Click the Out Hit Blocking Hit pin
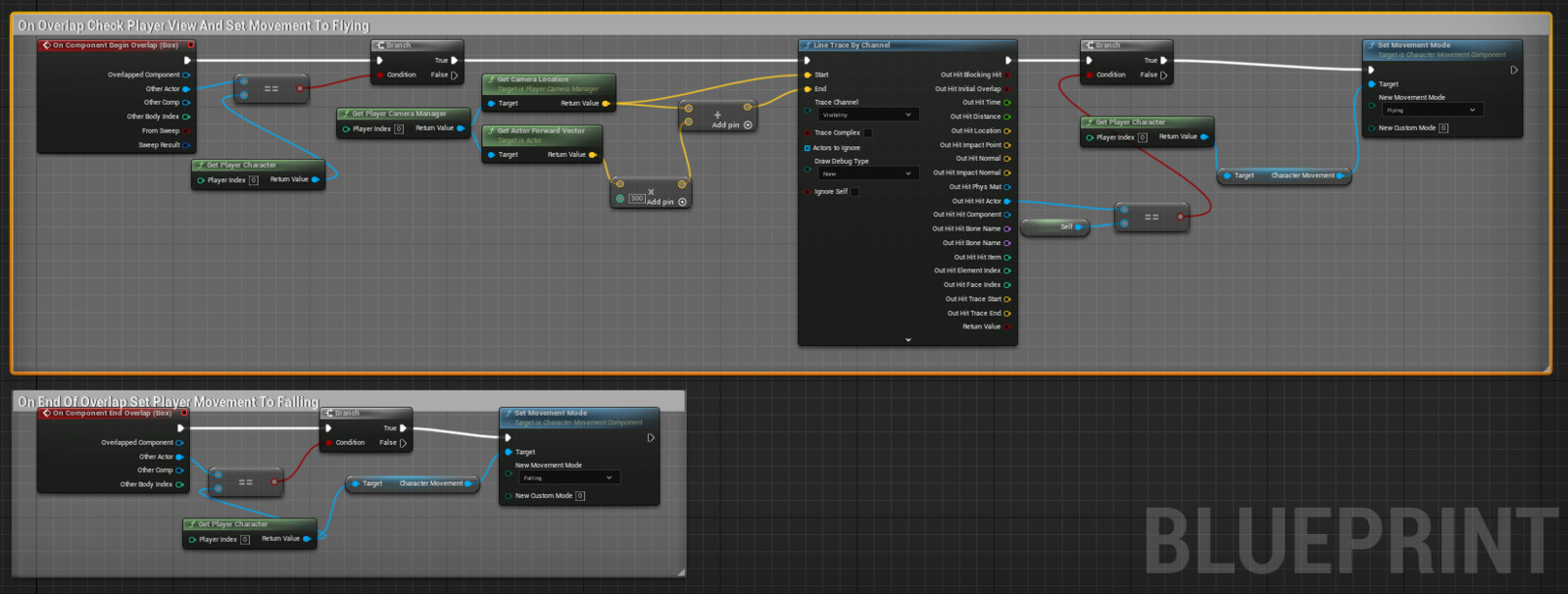The height and width of the screenshot is (594, 1568). (x=1007, y=74)
